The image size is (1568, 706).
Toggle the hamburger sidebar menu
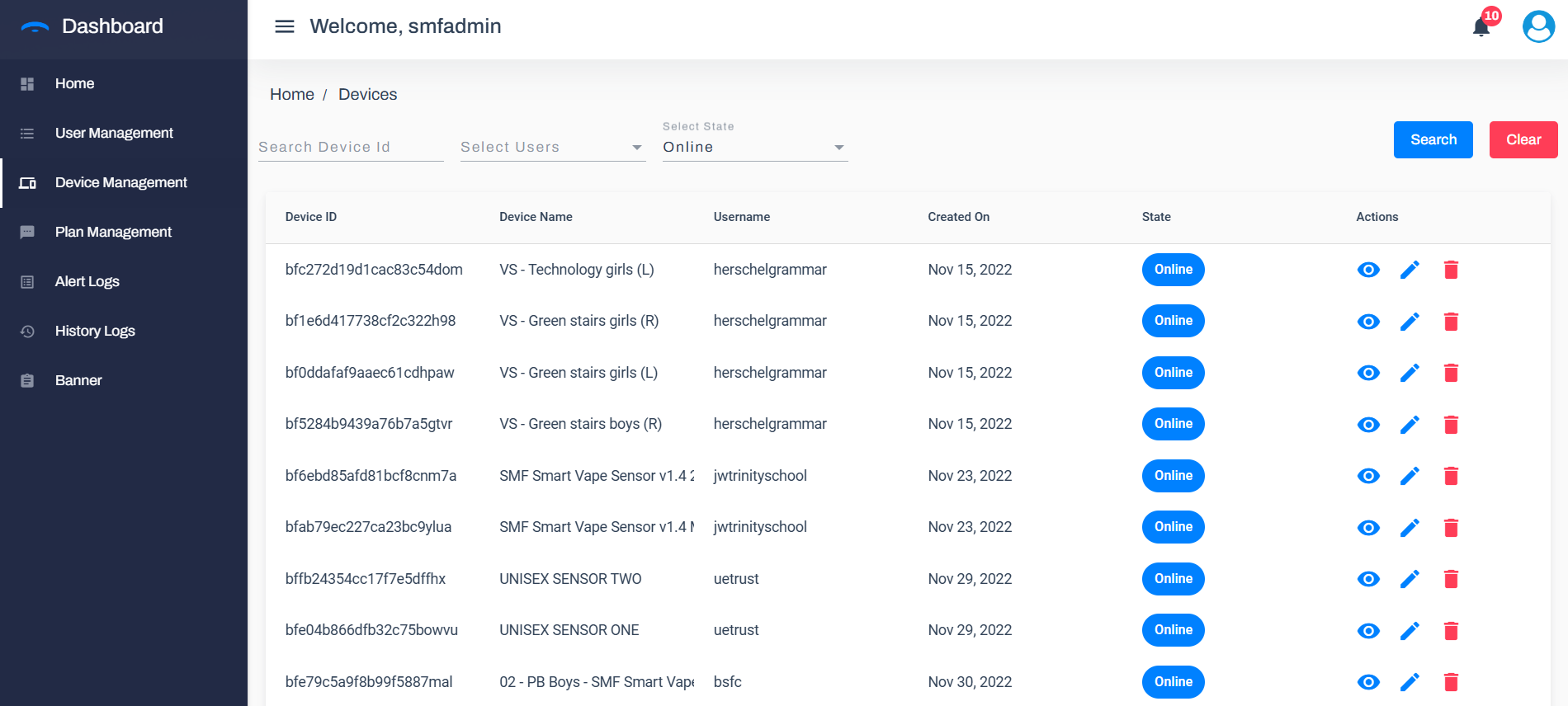coord(285,26)
